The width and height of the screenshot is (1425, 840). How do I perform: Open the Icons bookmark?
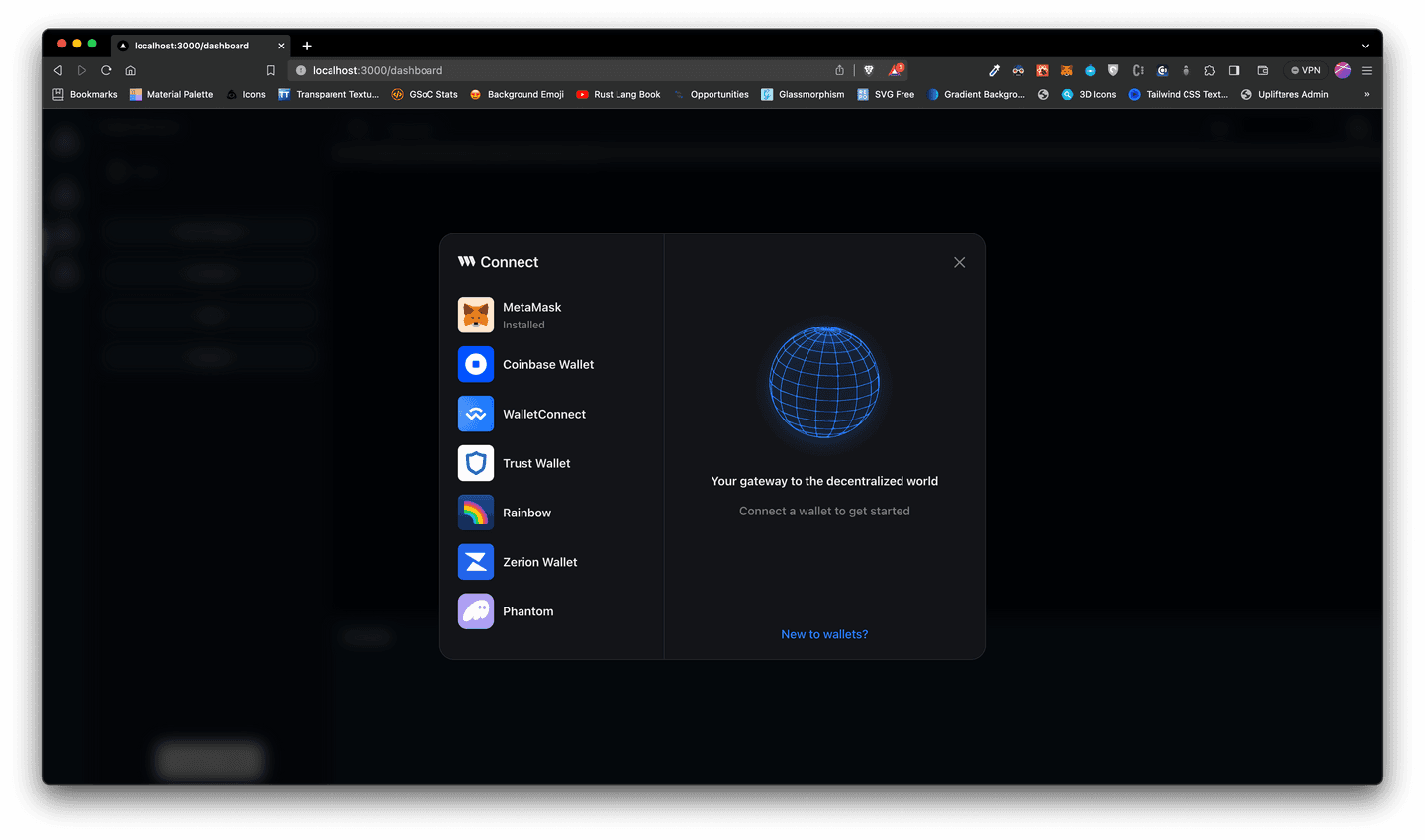click(246, 94)
